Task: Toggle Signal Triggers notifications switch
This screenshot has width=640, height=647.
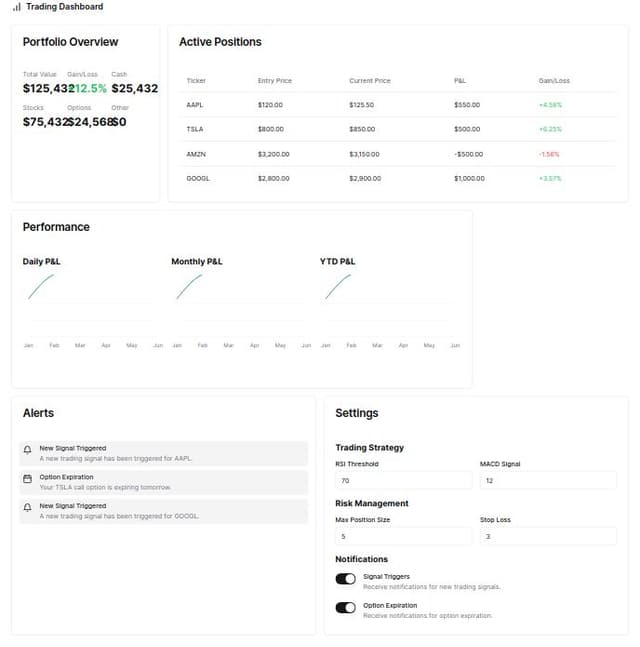Action: (345, 579)
